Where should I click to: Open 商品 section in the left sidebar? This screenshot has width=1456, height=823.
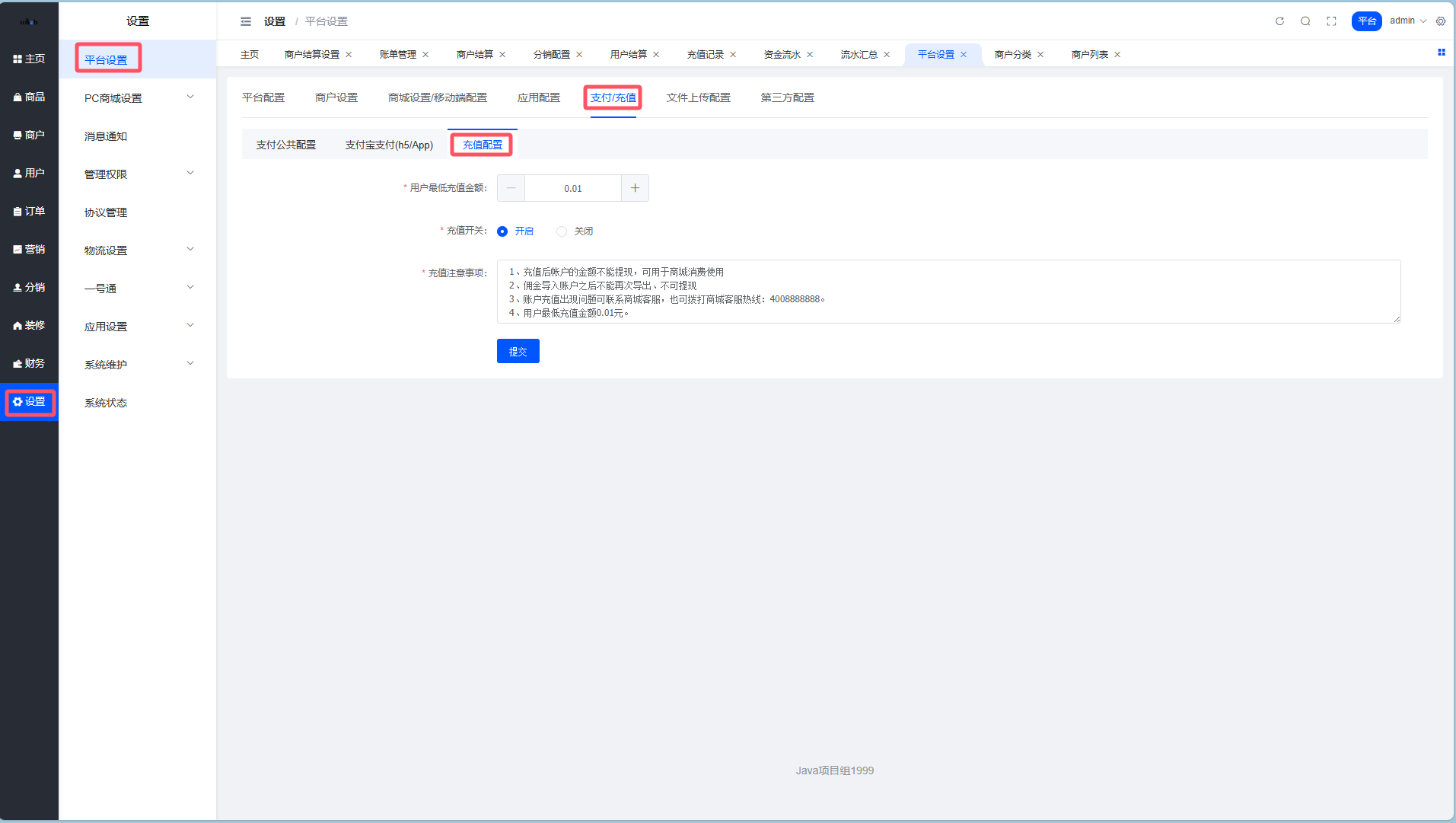pos(29,97)
